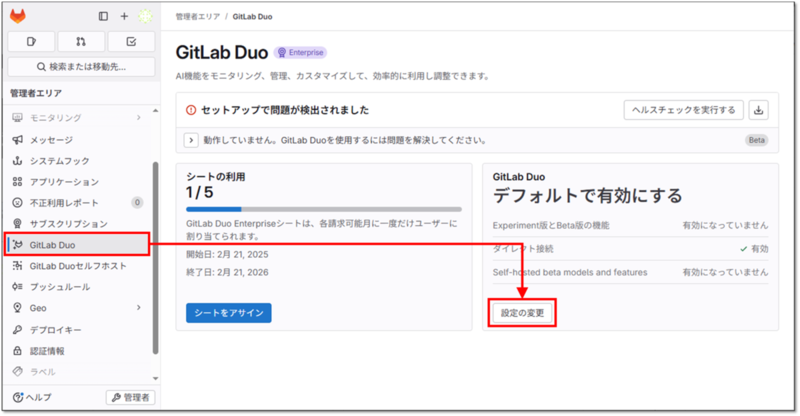800x416 pixels.
Task: Open GitLab Duoセルフホスト in sidebar
Action: pyautogui.click(x=77, y=265)
